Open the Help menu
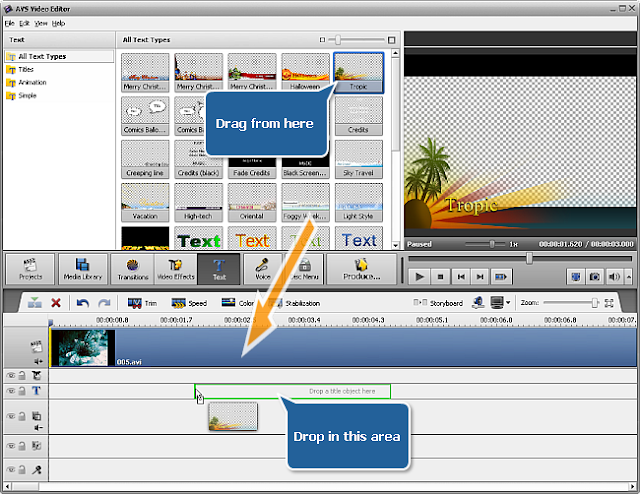The width and height of the screenshot is (640, 494). click(58, 23)
